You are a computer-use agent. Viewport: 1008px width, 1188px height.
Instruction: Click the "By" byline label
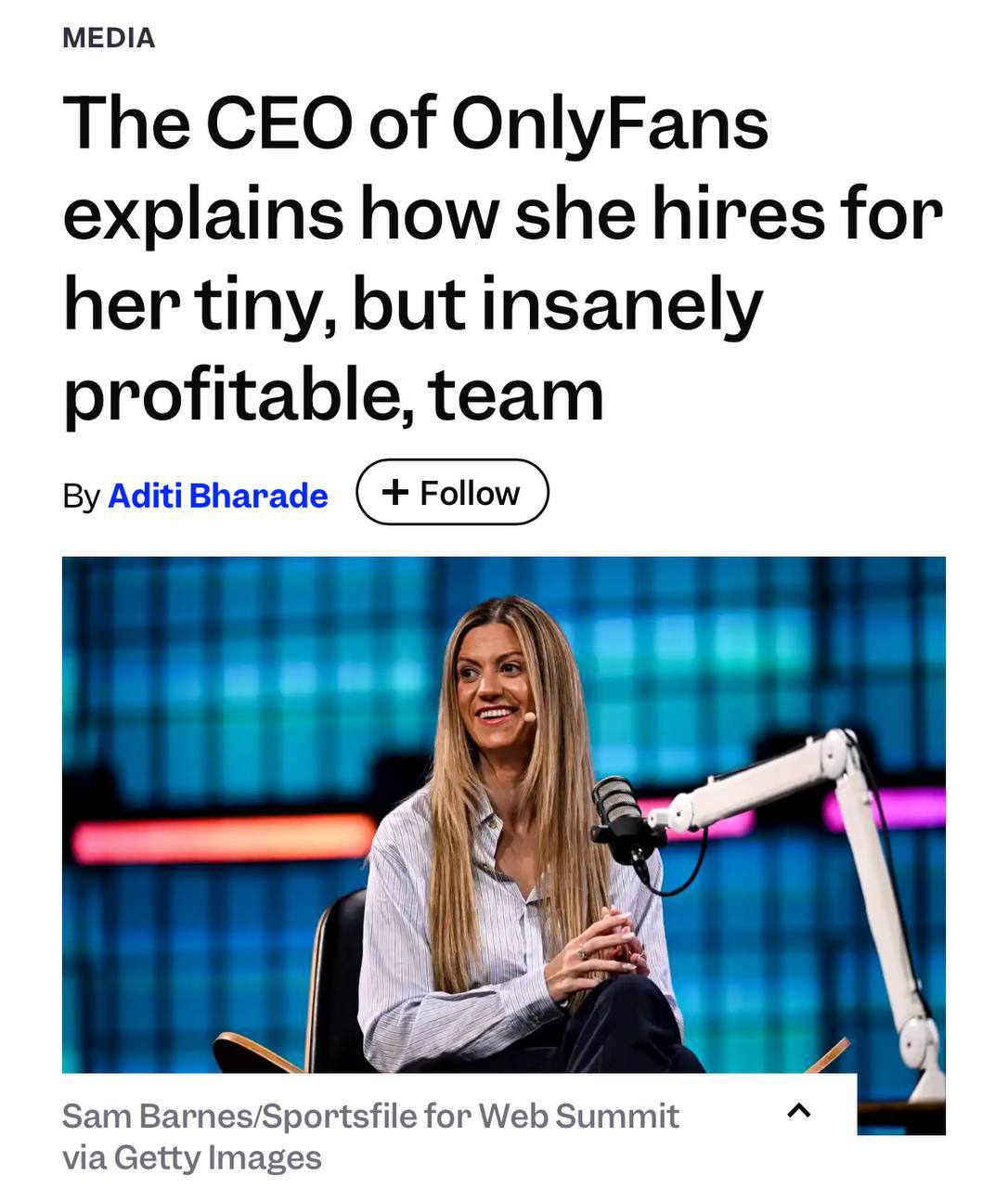pyautogui.click(x=81, y=496)
